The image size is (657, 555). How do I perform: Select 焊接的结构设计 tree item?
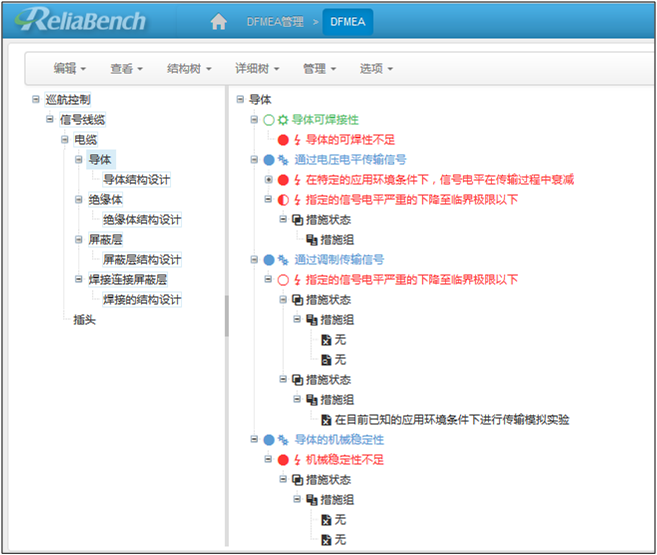coord(142,299)
